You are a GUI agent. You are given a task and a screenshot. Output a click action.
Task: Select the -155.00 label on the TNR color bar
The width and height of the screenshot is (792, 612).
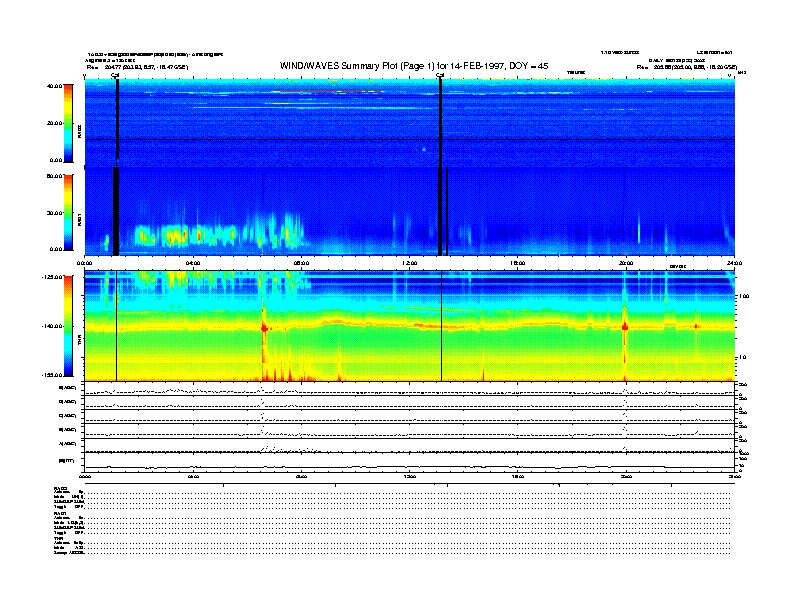point(53,375)
